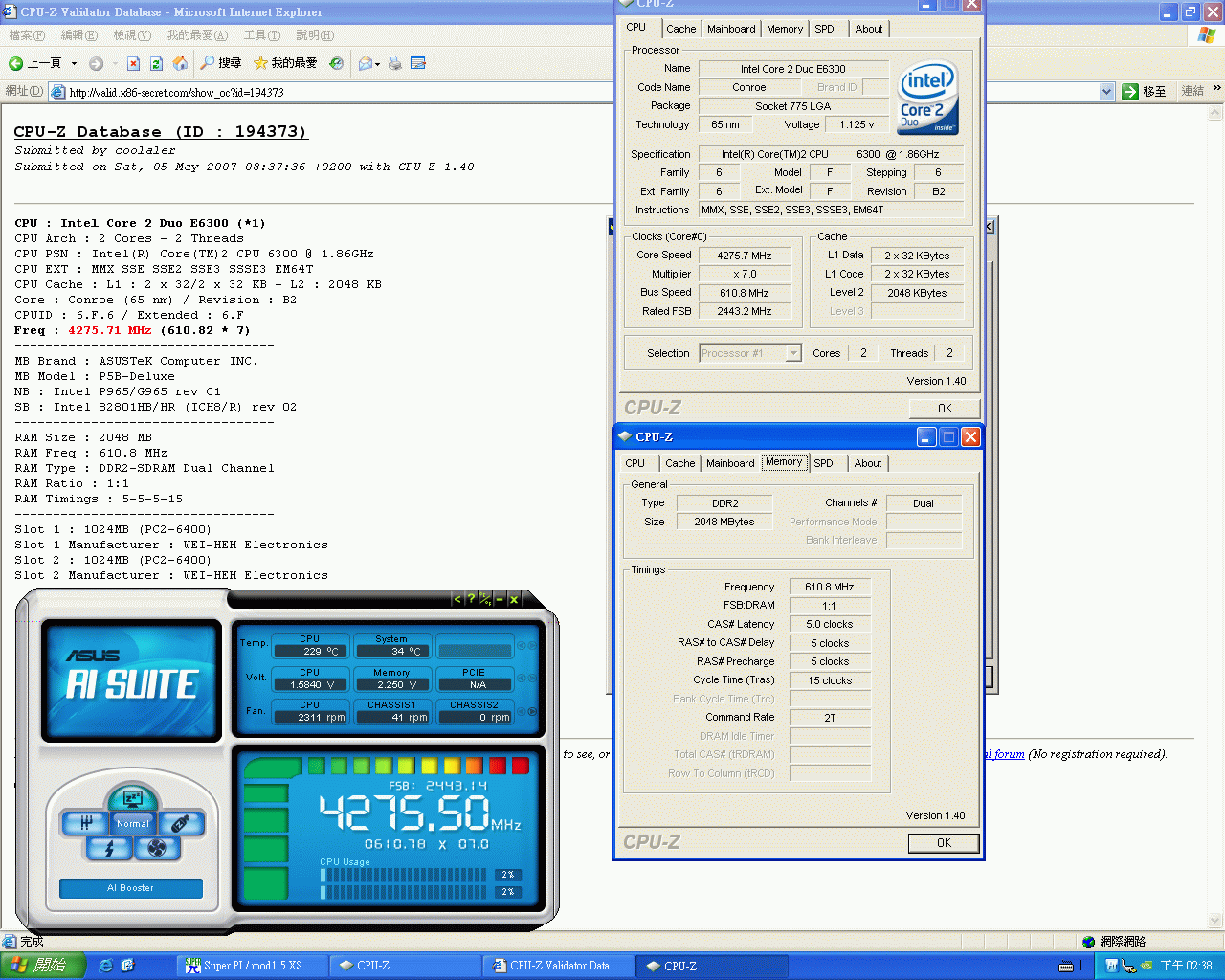
Task: Open the 編輯(E) Edit menu
Action: tap(78, 35)
